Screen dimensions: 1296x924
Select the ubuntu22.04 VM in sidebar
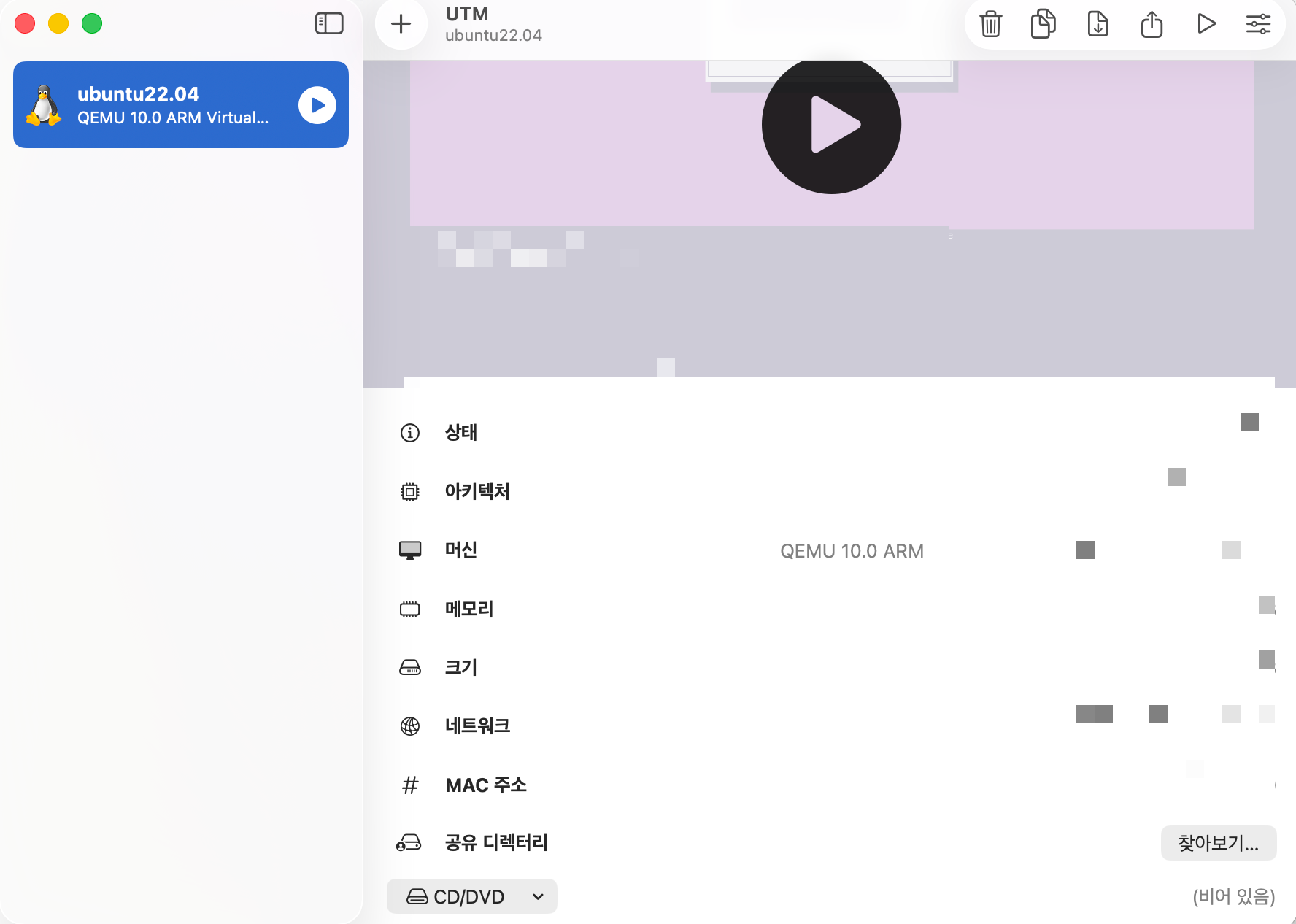pyautogui.click(x=181, y=105)
